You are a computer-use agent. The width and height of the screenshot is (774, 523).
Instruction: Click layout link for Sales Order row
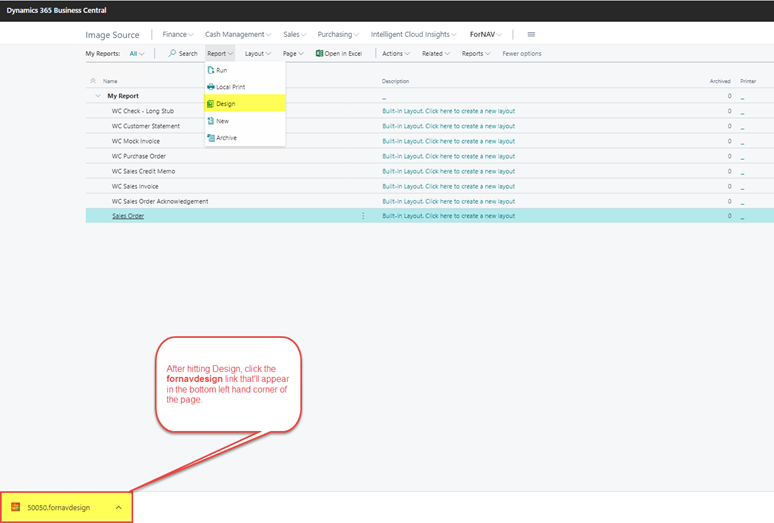click(x=448, y=216)
